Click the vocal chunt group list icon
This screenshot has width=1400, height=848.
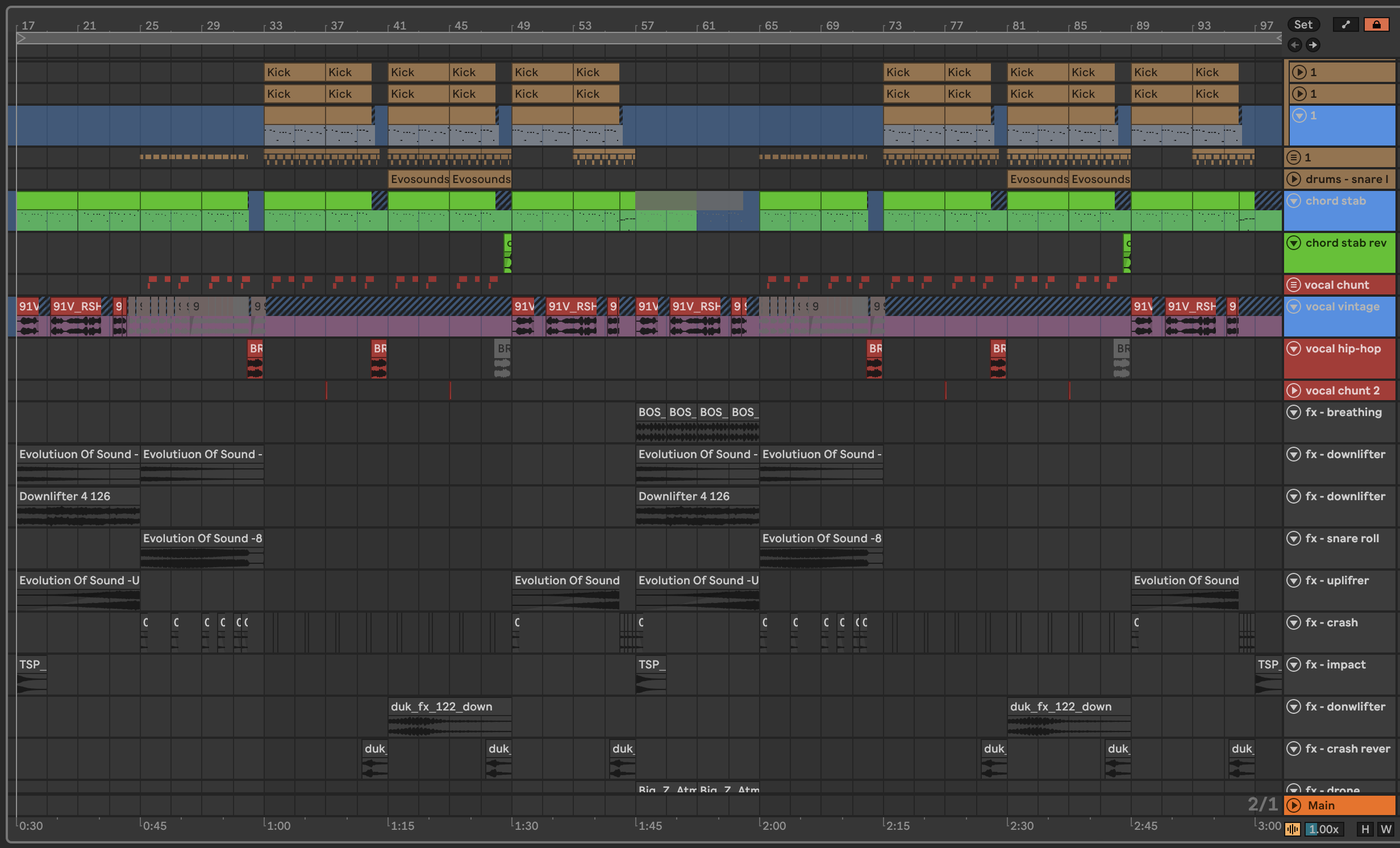point(1294,285)
